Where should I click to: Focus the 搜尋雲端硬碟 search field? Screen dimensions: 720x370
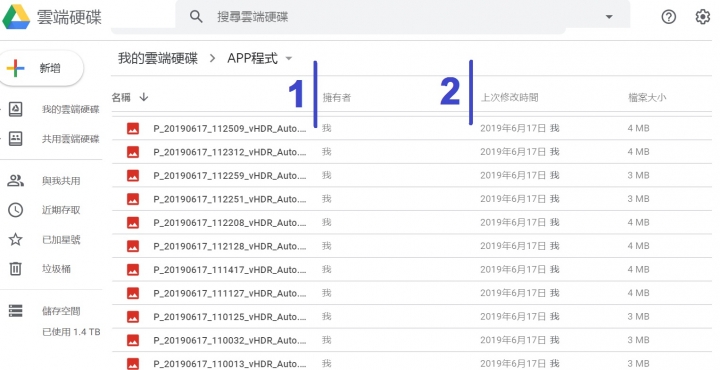[x=402, y=17]
